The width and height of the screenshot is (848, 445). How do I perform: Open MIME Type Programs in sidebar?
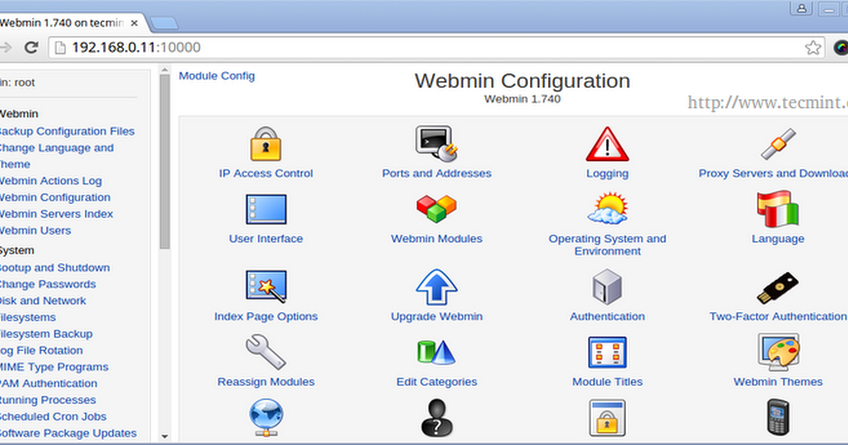pyautogui.click(x=54, y=367)
